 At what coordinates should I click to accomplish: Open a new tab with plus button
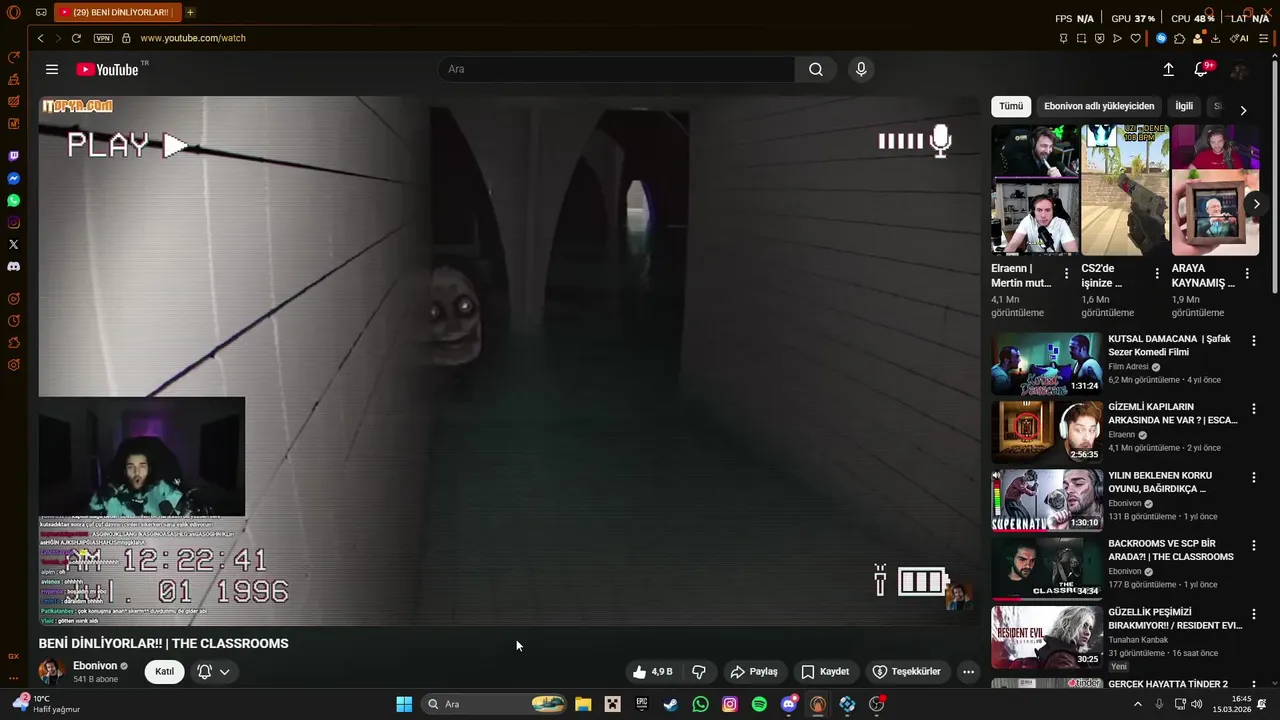190,12
